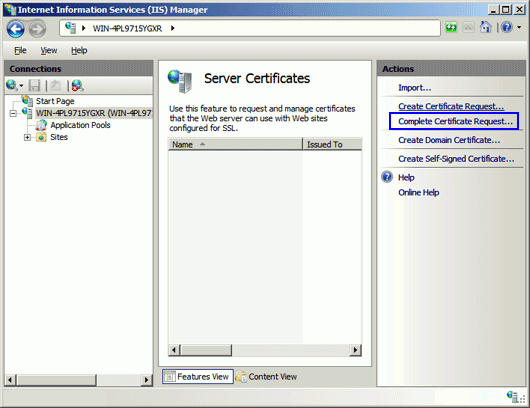Open the blue Help question-mark toolbar icon
The height and width of the screenshot is (408, 530).
[x=507, y=27]
